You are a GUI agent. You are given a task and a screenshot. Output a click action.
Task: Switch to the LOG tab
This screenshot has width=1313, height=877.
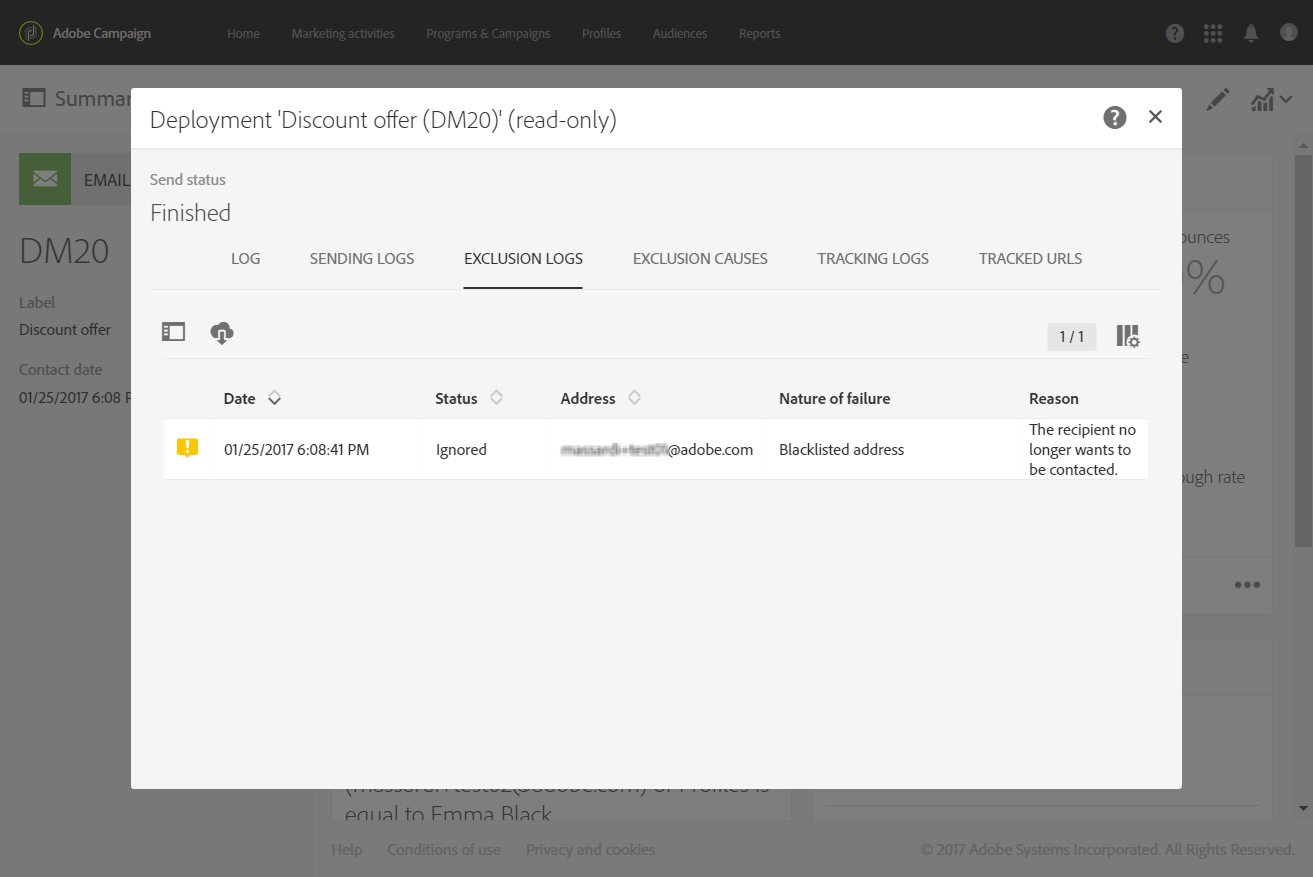pos(245,258)
